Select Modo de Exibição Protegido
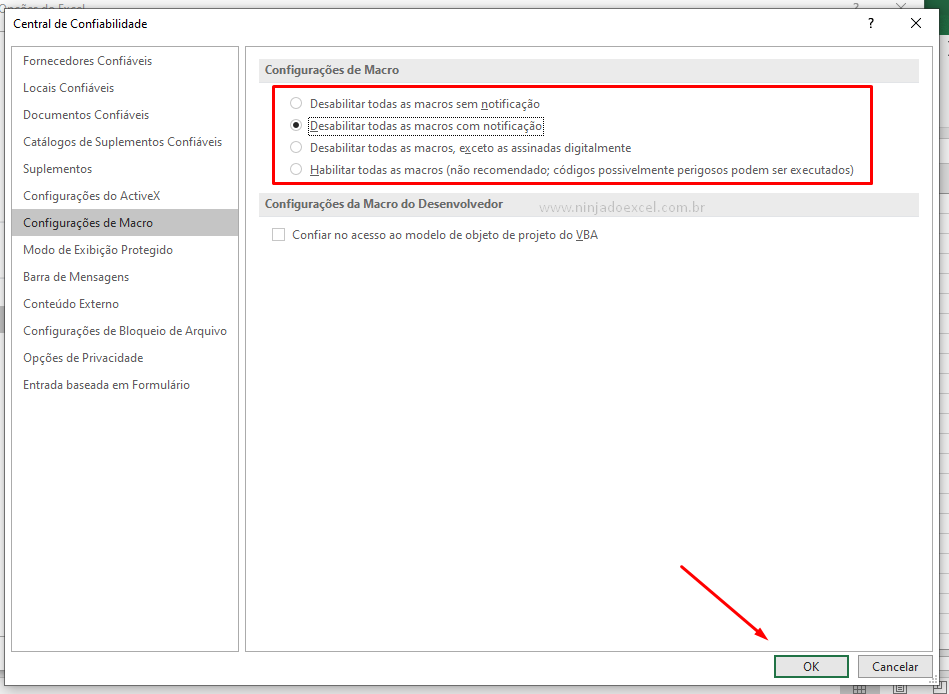Screen dimensions: 949x694 point(97,249)
